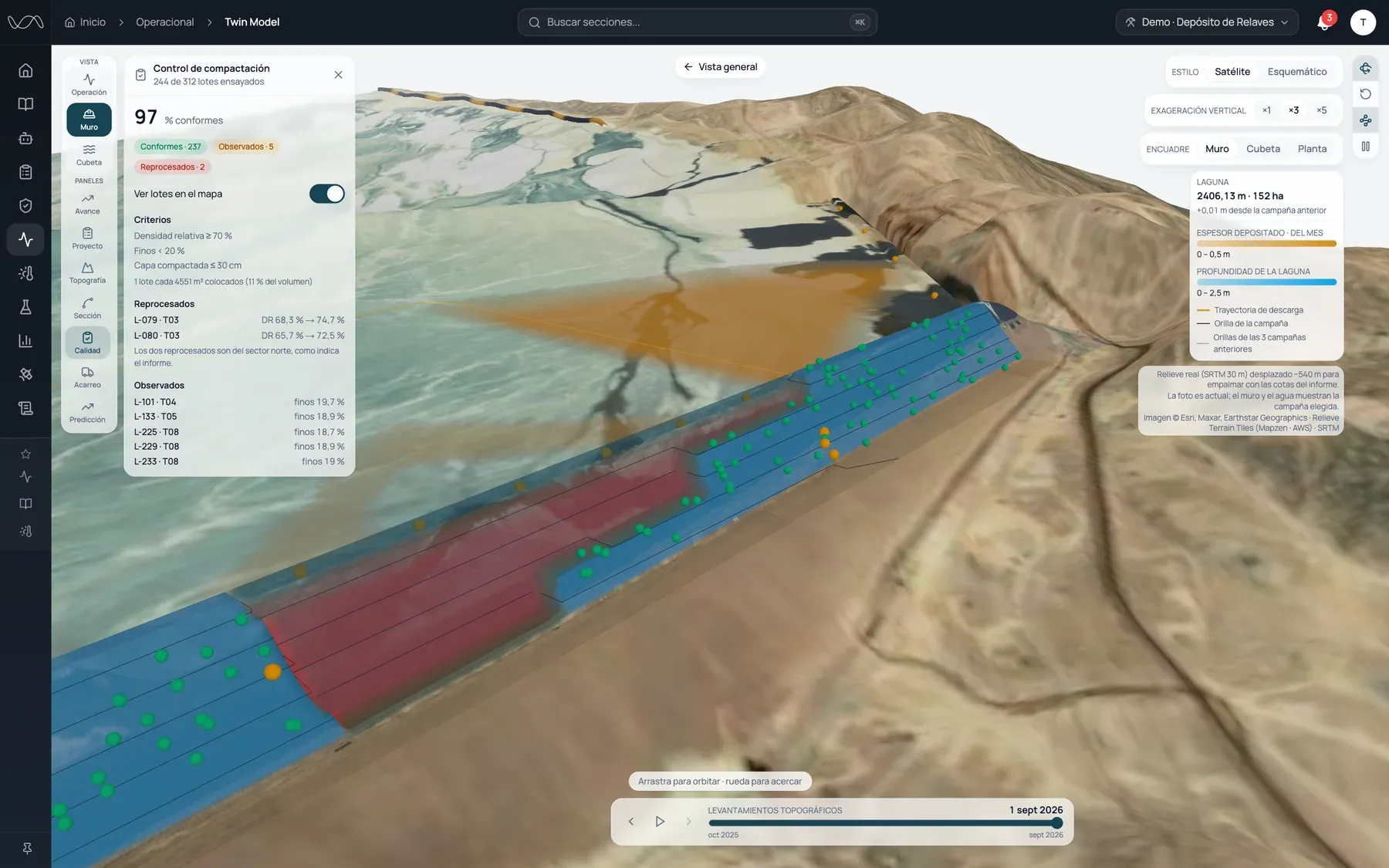Frame the view on Muro
The width and height of the screenshot is (1389, 868).
click(x=1217, y=149)
